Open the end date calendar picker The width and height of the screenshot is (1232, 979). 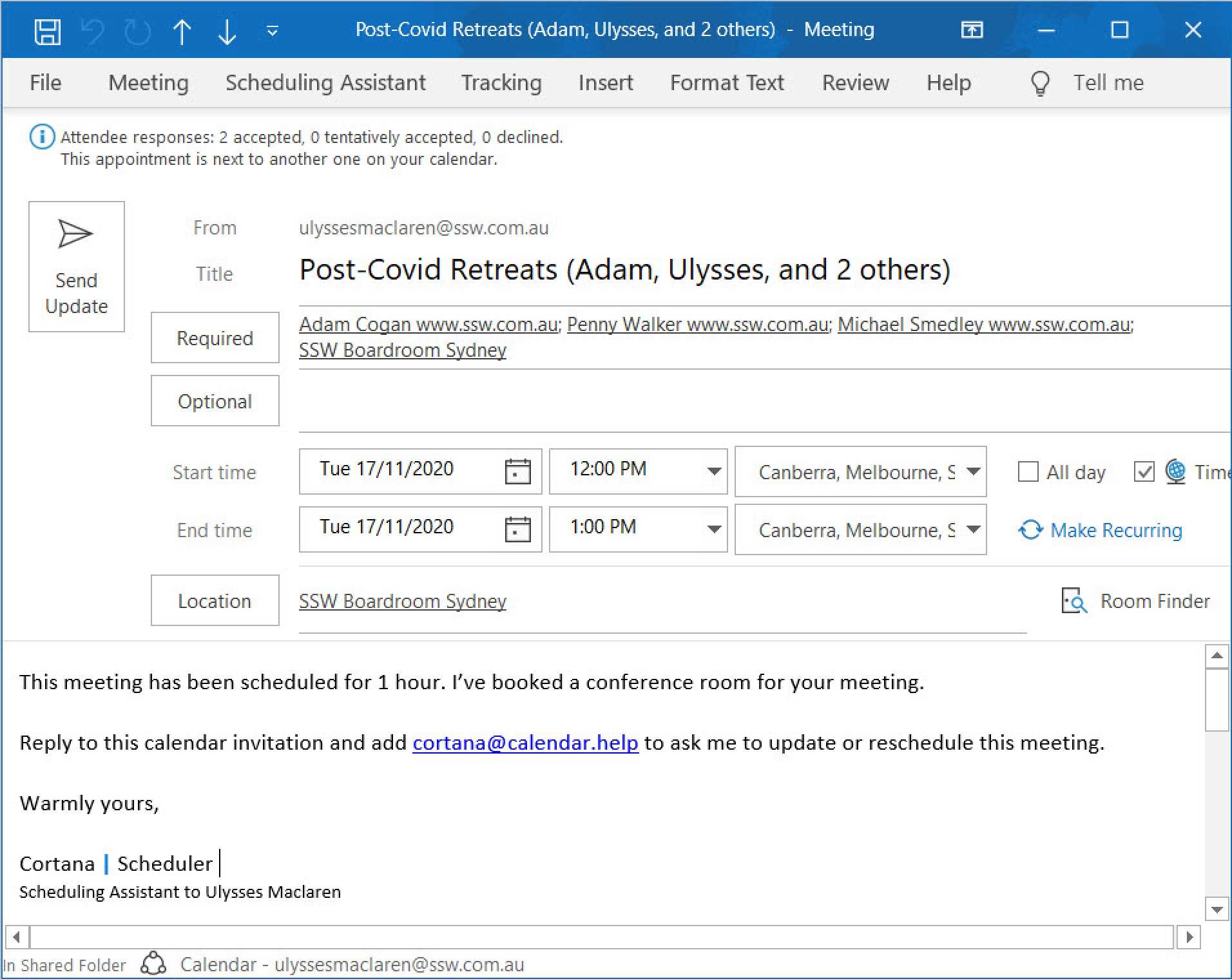tap(517, 529)
